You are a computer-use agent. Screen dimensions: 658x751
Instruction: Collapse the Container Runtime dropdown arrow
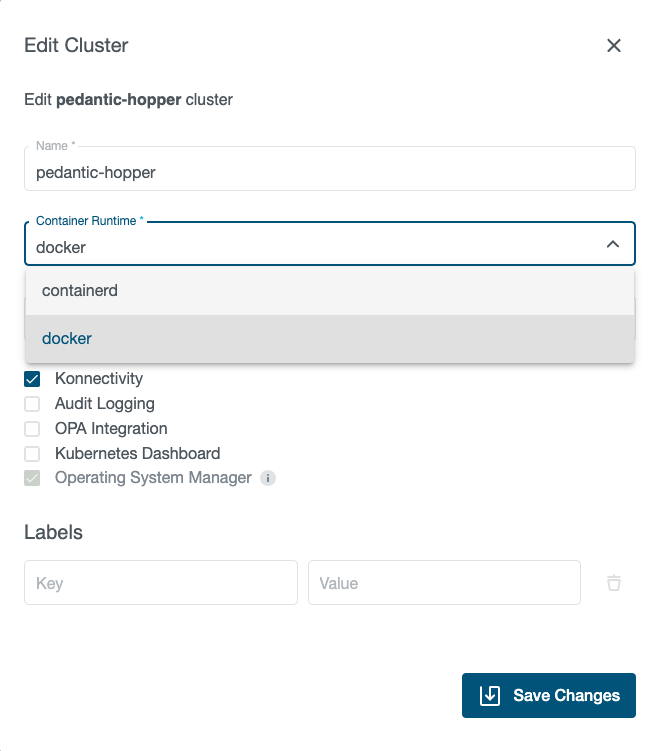(613, 245)
